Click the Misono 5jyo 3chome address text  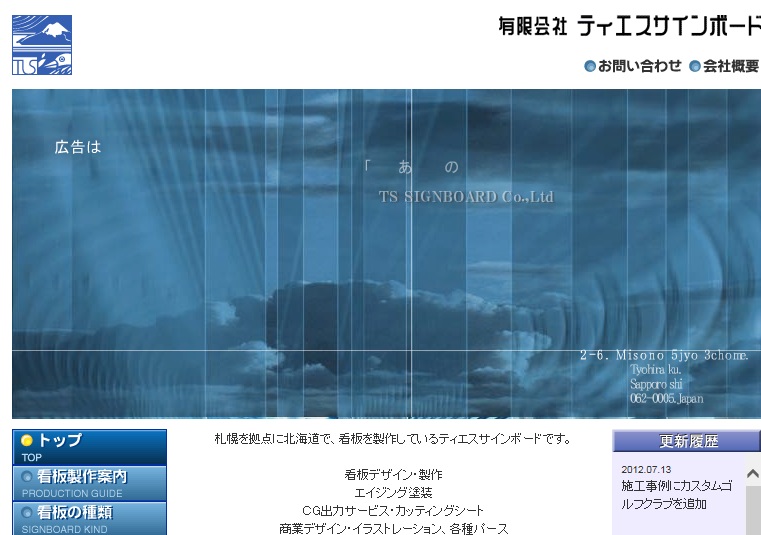point(664,355)
